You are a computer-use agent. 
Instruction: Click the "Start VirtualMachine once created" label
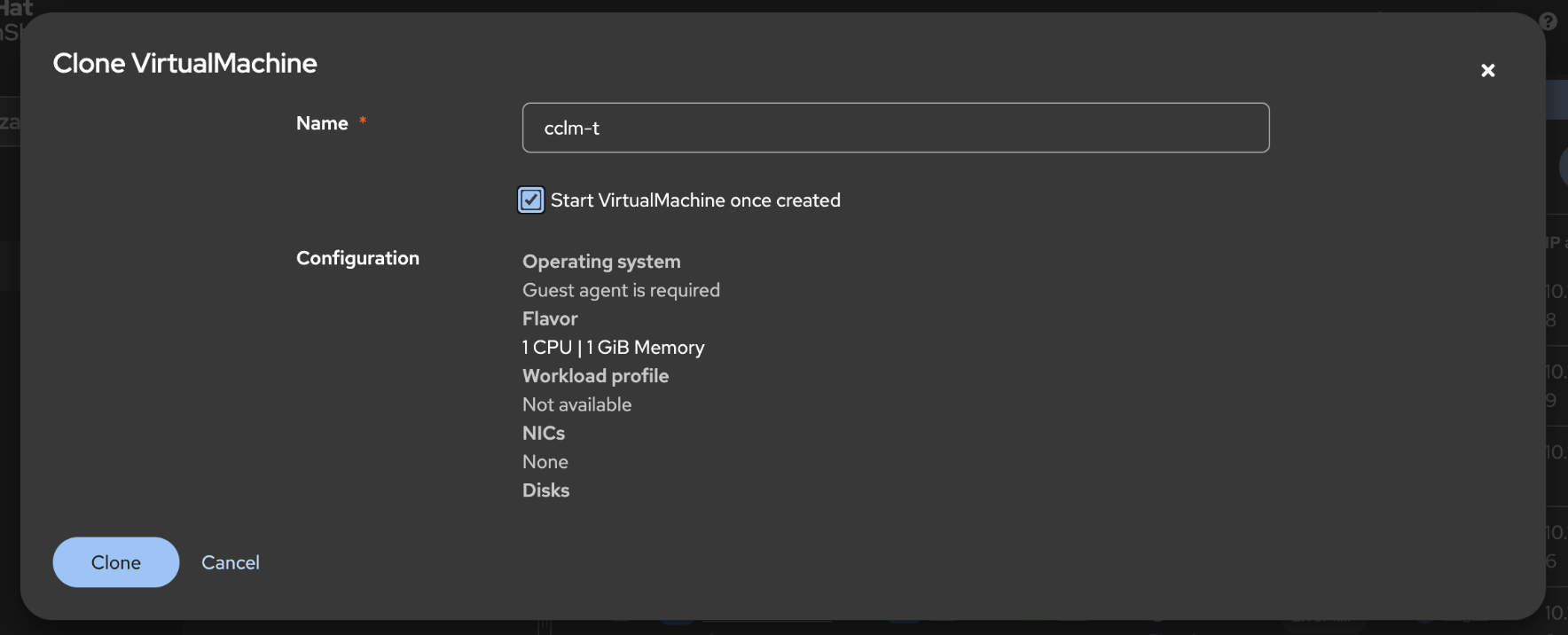[x=694, y=200]
